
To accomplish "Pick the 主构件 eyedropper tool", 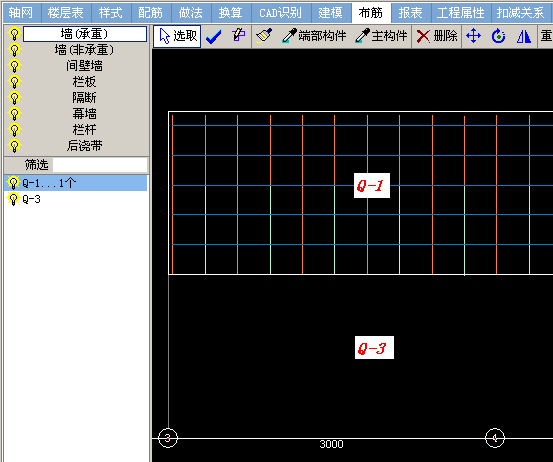I will (381, 36).
